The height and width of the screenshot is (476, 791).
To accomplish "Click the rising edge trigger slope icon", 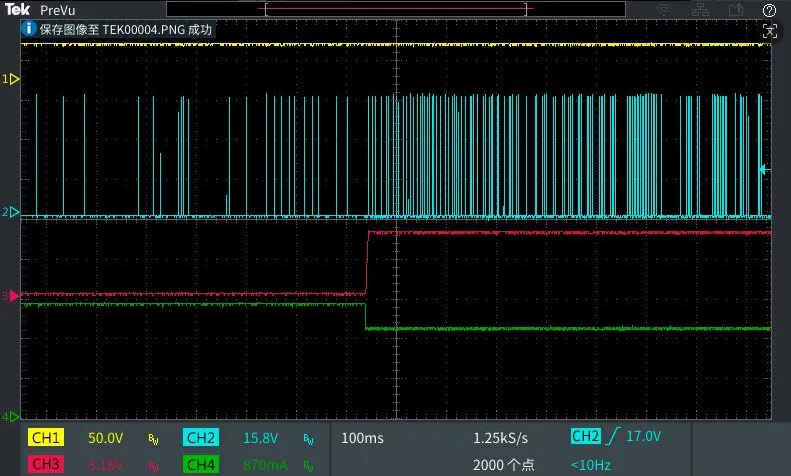I will click(613, 436).
